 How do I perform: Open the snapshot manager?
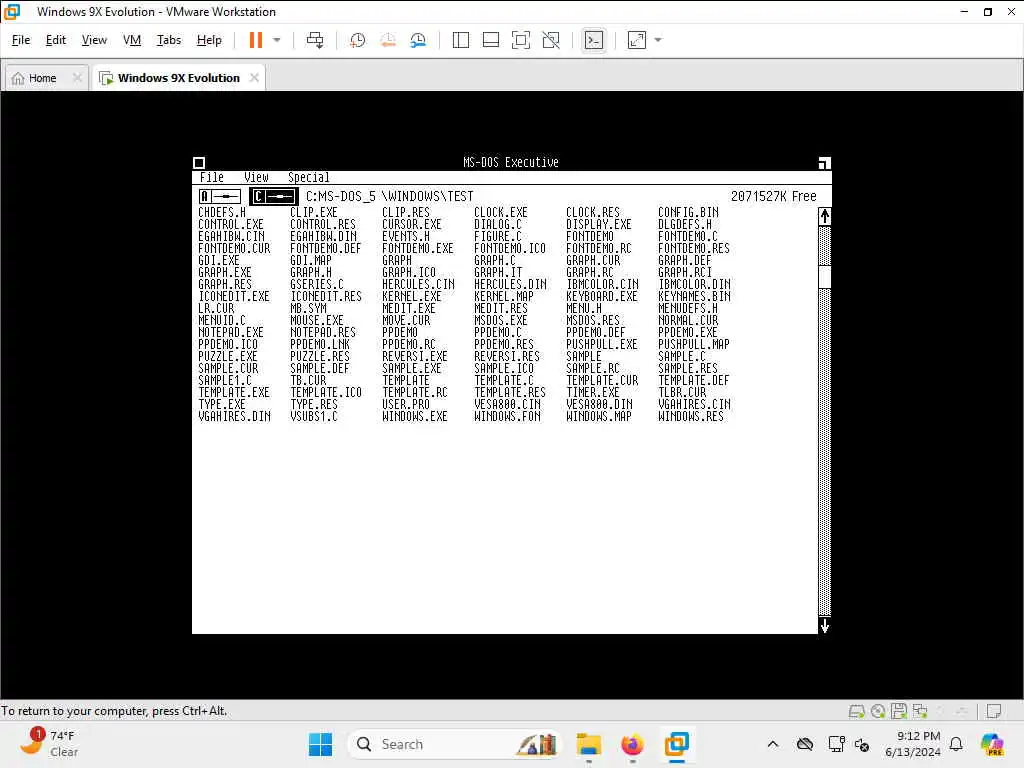coord(418,40)
